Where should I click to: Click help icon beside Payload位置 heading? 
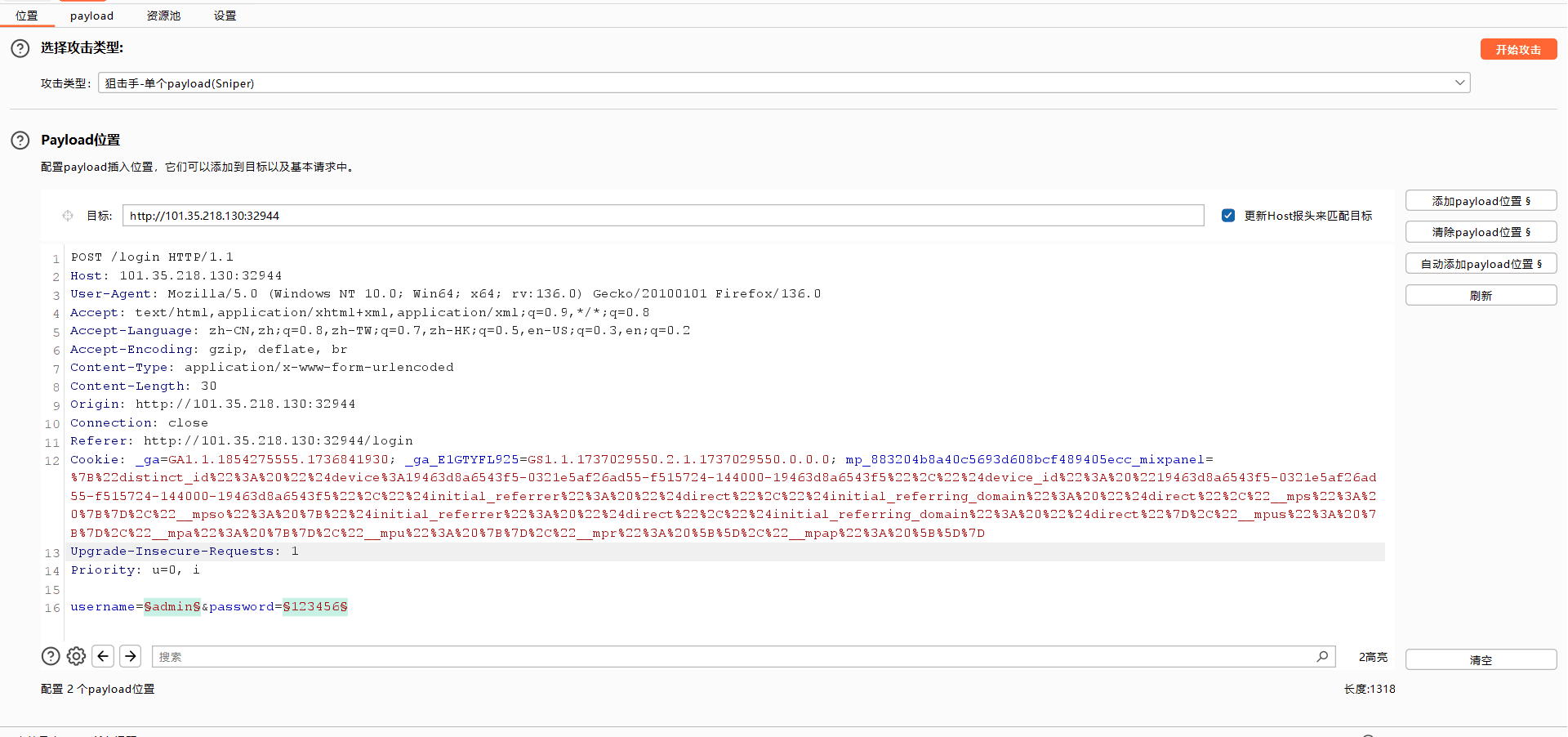click(20, 141)
